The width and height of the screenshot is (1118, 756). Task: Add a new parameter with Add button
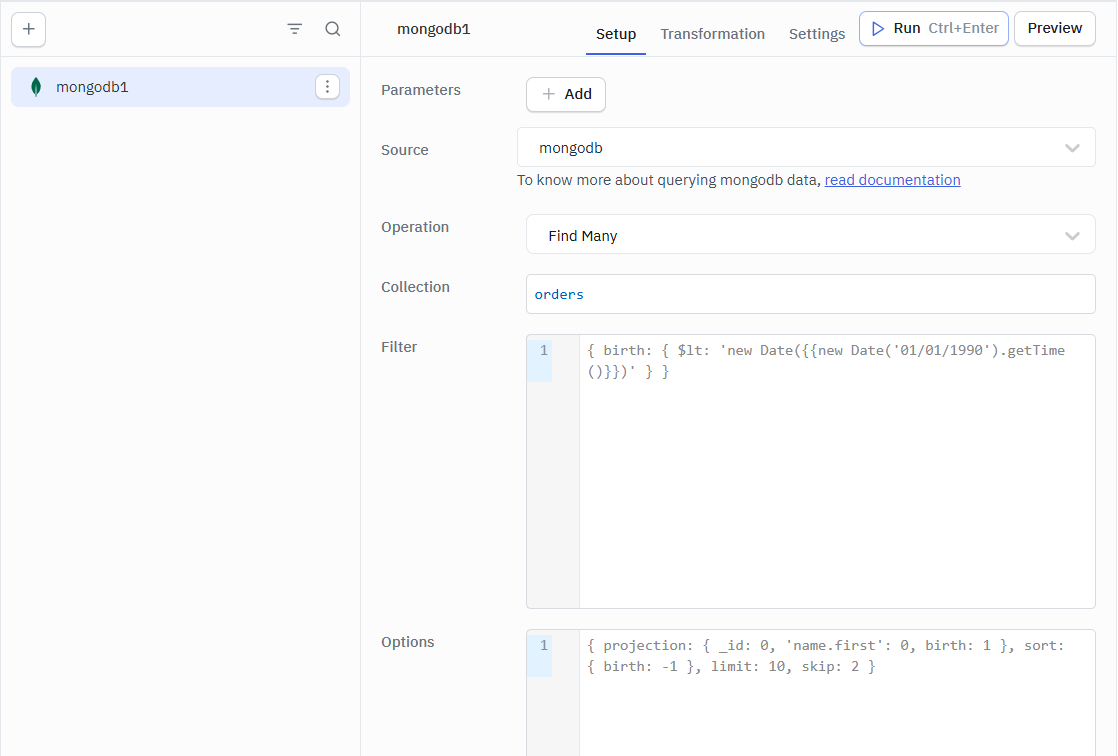[x=566, y=94]
